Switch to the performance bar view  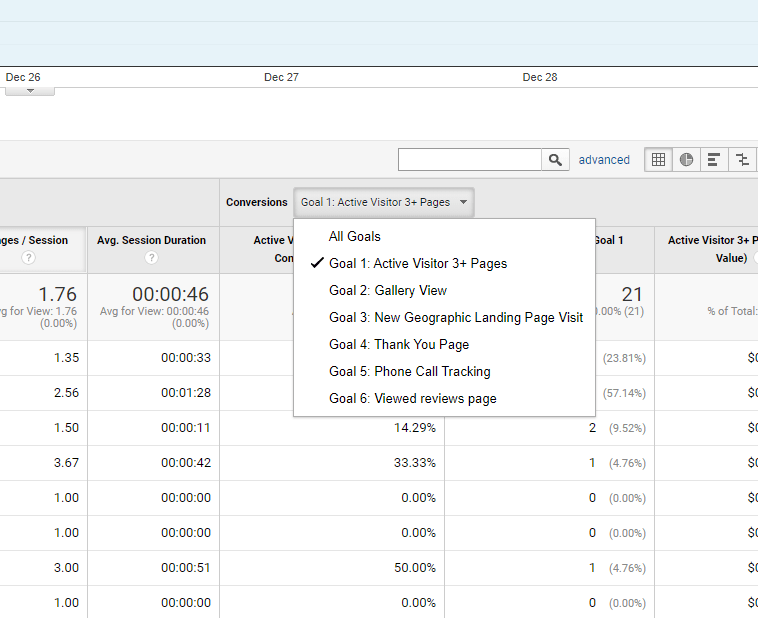(x=714, y=159)
